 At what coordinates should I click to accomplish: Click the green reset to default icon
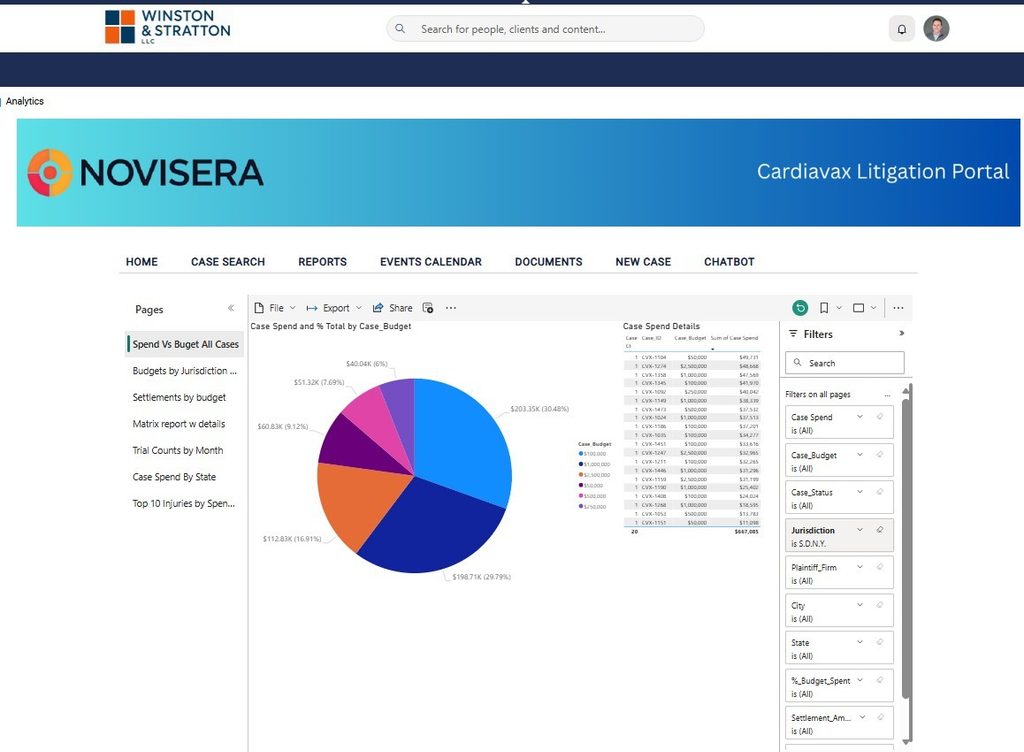(x=800, y=307)
